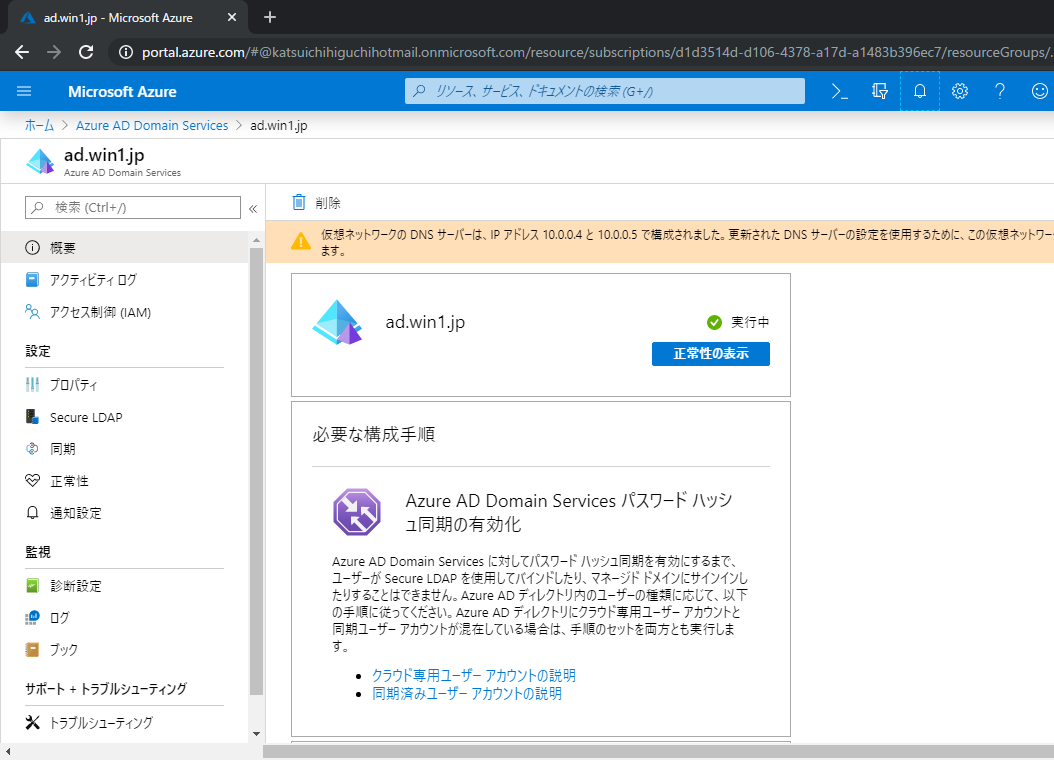
Task: Click the 同期 sync icon
Action: [x=32, y=449]
